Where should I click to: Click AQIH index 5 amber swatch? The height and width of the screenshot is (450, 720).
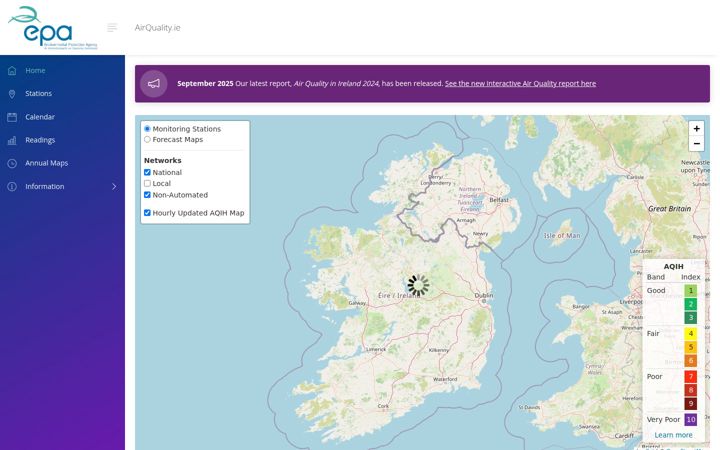point(691,347)
